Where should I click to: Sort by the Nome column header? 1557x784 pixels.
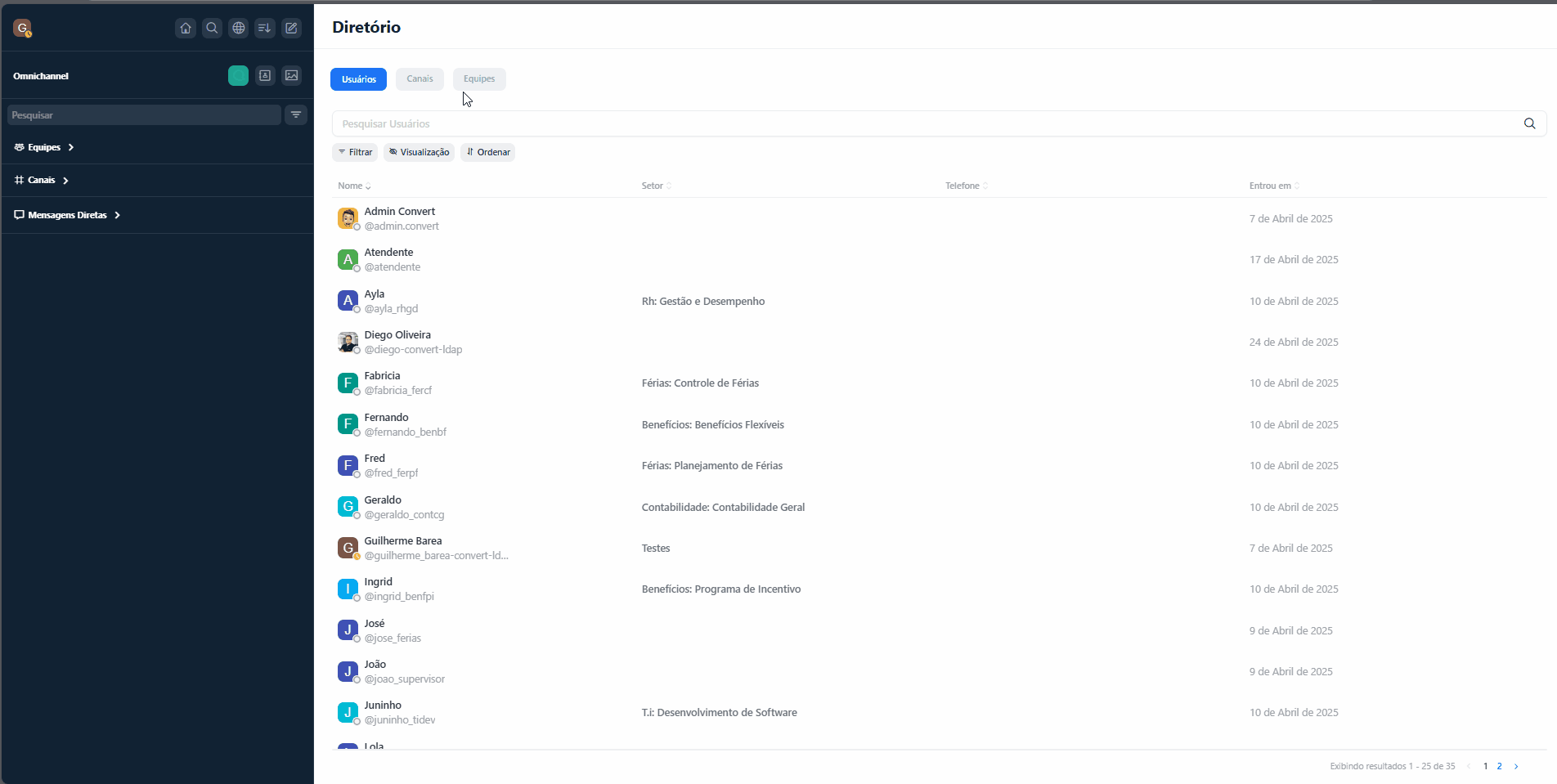coord(354,186)
